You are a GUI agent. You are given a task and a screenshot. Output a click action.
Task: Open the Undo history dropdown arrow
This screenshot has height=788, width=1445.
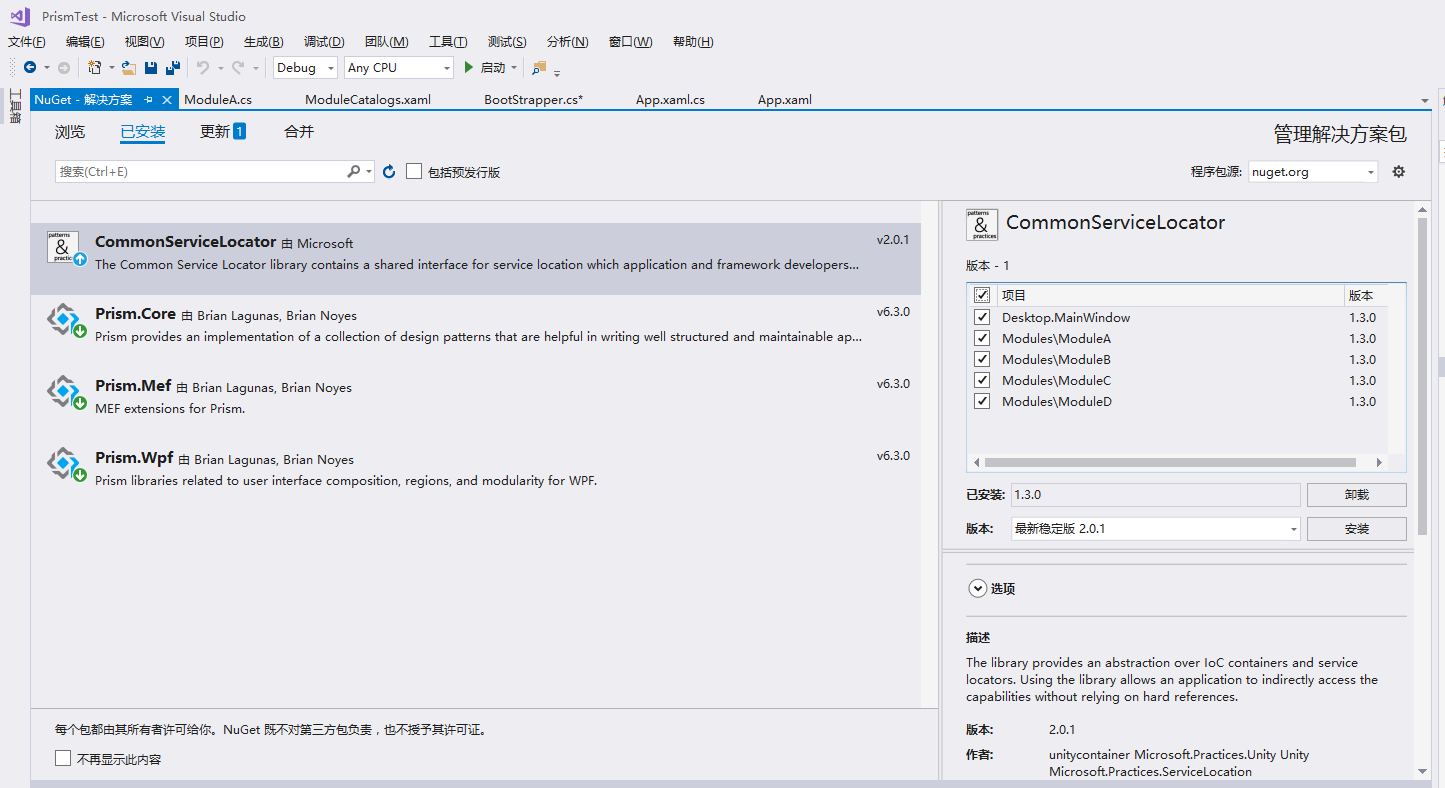219,67
